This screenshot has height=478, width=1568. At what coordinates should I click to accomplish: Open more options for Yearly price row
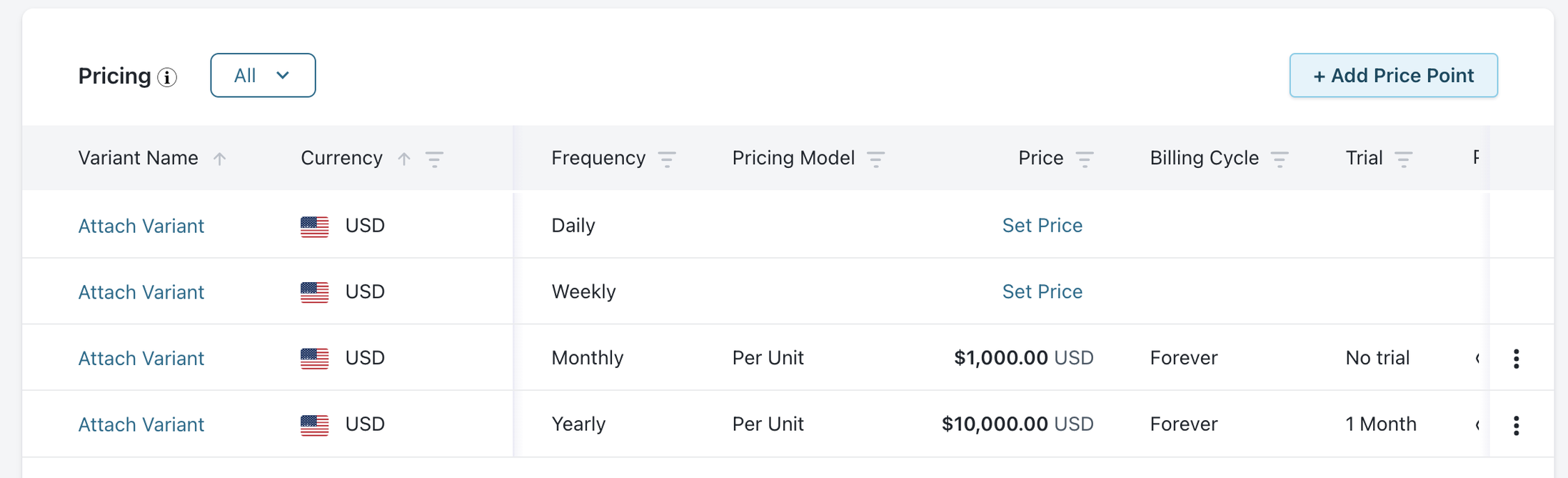[x=1516, y=425]
